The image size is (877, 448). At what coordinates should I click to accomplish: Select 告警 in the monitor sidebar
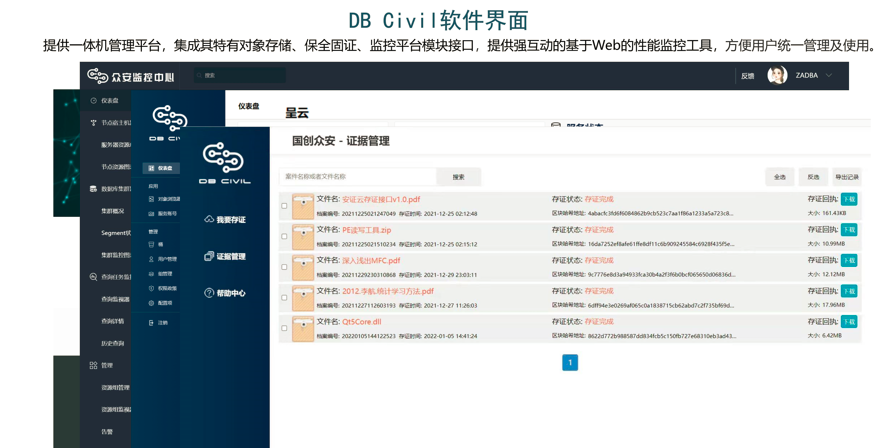pyautogui.click(x=107, y=432)
